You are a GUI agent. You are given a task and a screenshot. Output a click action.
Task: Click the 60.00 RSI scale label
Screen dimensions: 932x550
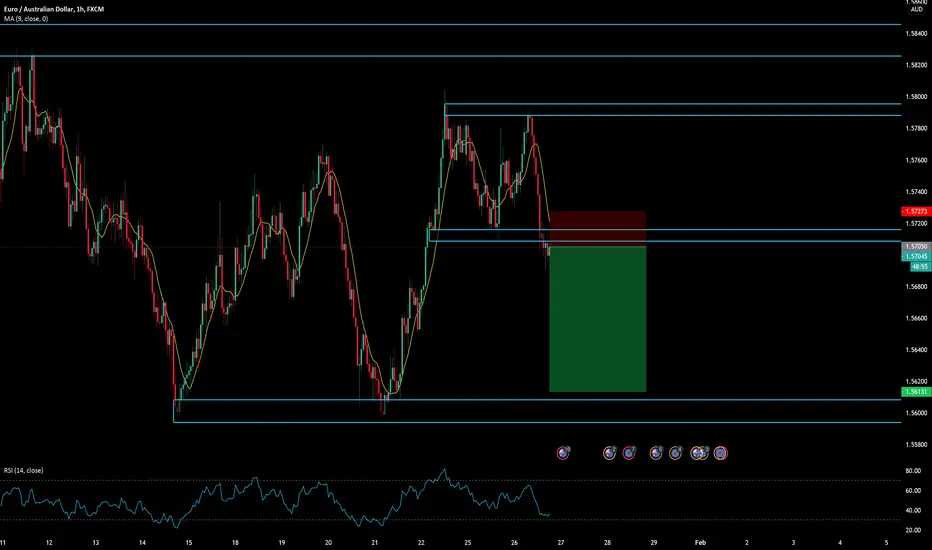click(x=913, y=491)
